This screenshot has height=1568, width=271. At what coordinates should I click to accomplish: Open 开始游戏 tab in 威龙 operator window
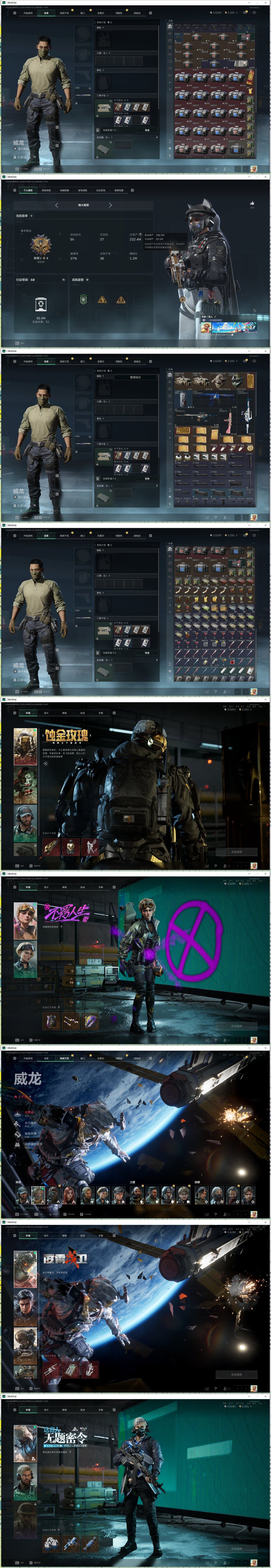(x=28, y=1058)
